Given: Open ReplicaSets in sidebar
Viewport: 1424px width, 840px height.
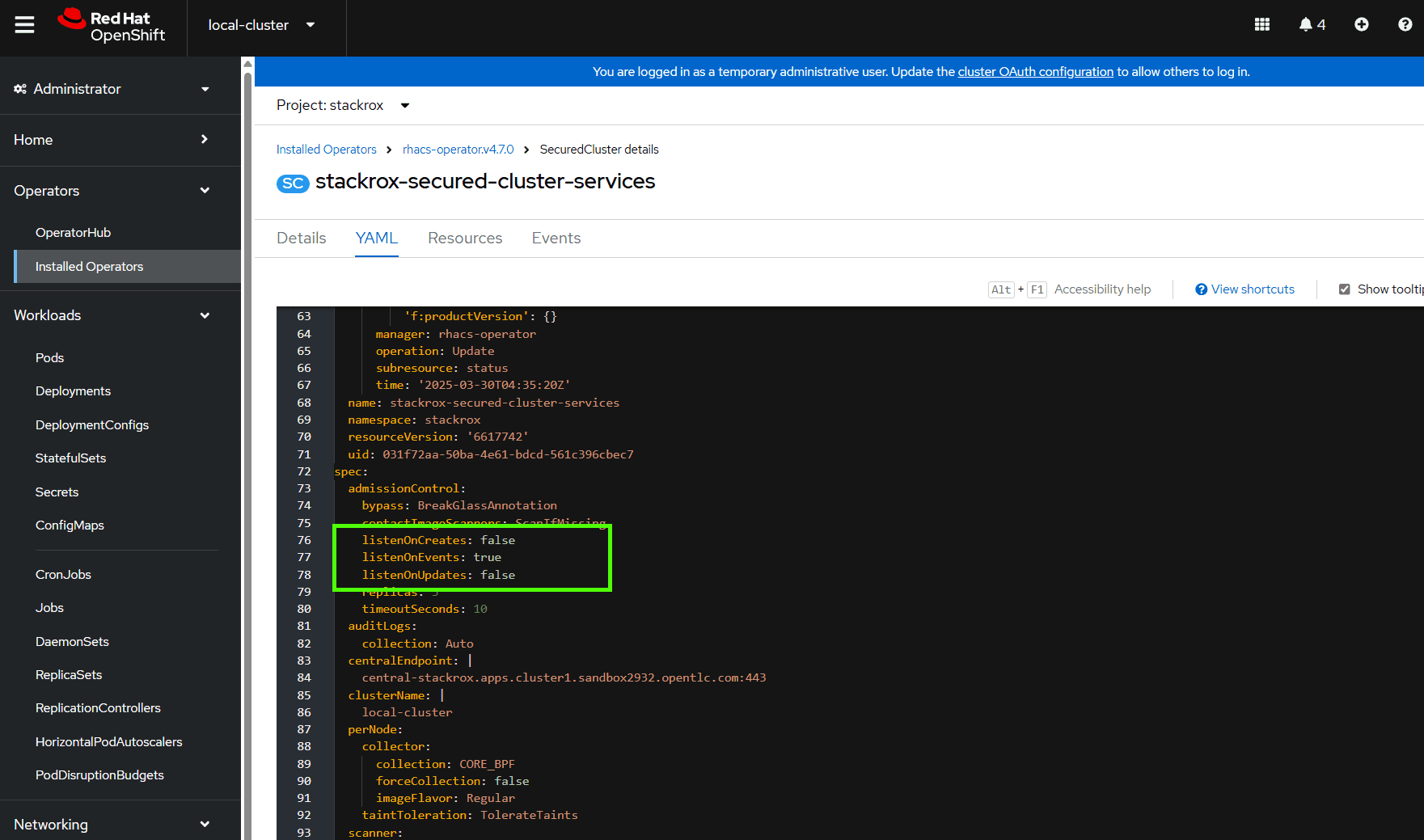Looking at the screenshot, I should (69, 675).
